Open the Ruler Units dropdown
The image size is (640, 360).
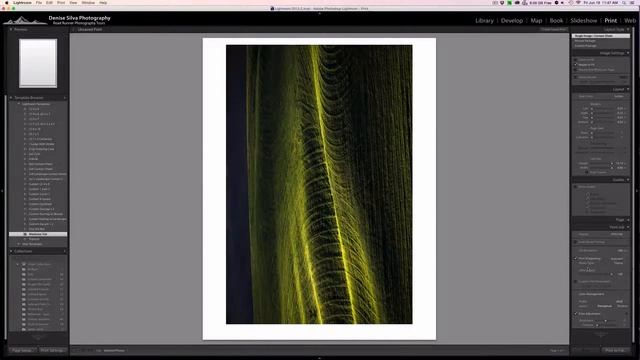pos(619,96)
